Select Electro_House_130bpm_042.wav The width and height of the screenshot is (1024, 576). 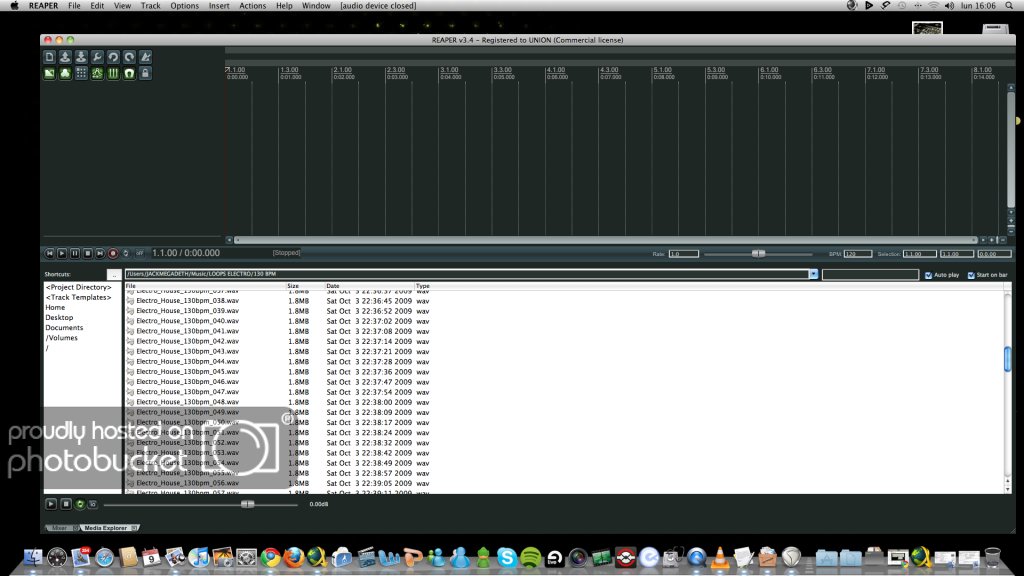pos(187,342)
